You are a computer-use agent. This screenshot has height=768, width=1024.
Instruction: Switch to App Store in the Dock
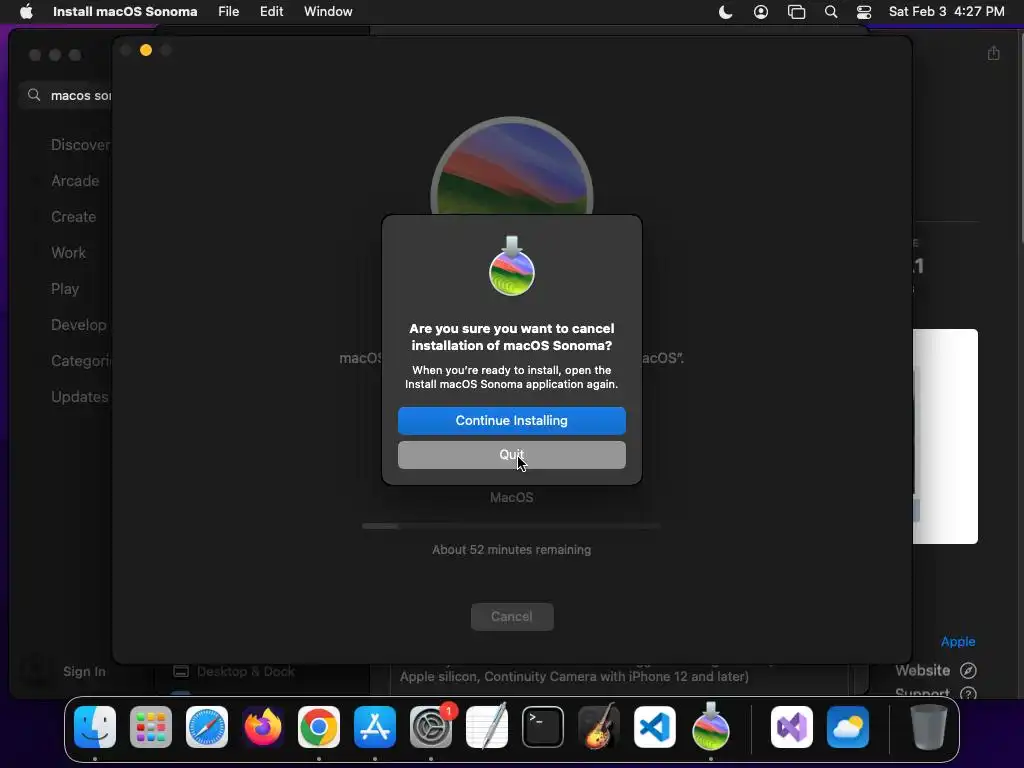click(375, 727)
